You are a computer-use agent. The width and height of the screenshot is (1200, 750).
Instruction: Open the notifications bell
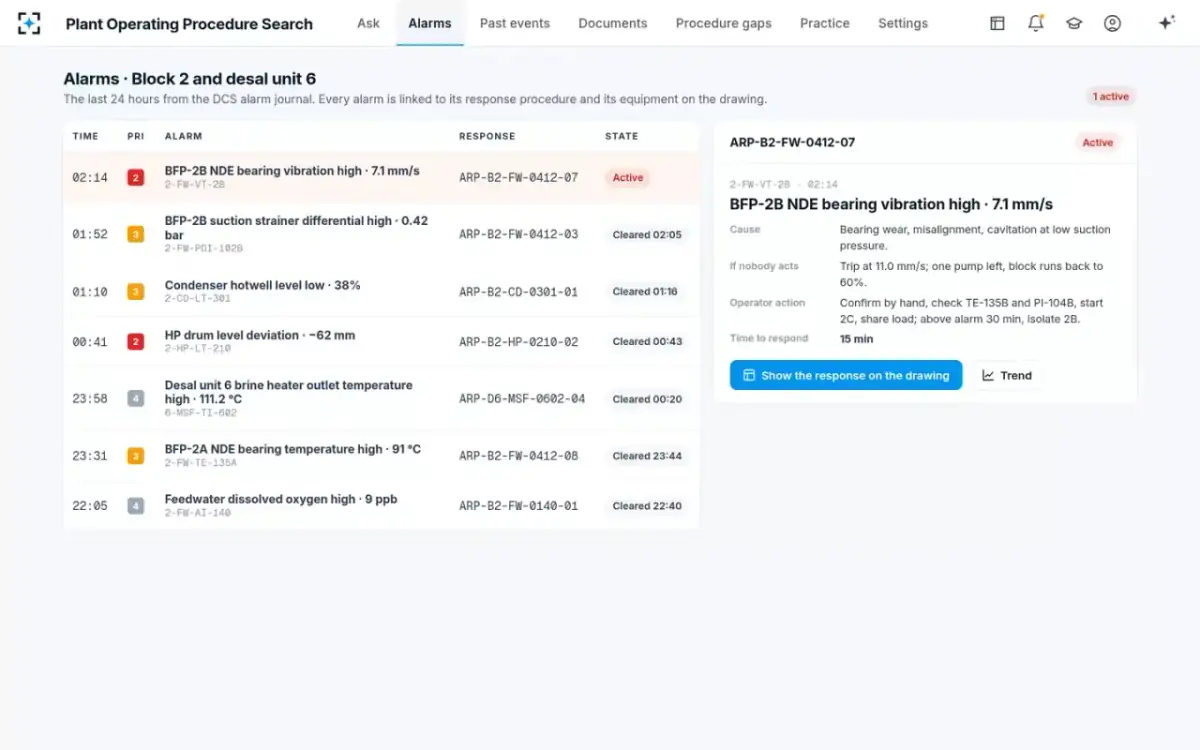click(x=1036, y=23)
